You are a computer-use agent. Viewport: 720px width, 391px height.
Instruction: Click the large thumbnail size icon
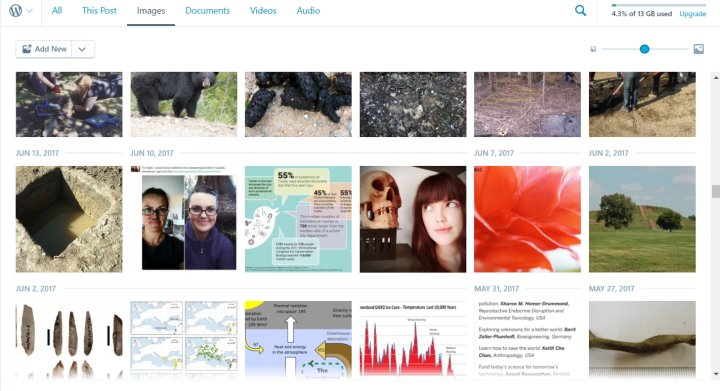698,49
